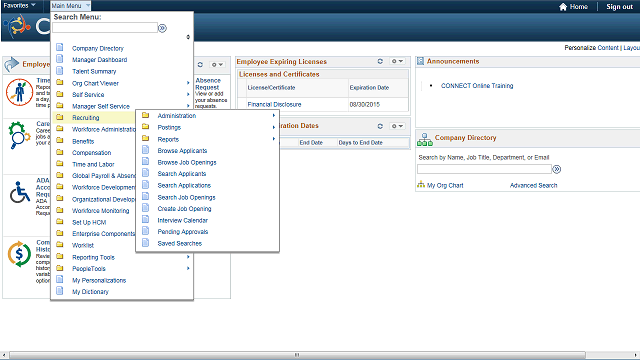Open gear menu of expiration Dates pagelet

pos(397,126)
